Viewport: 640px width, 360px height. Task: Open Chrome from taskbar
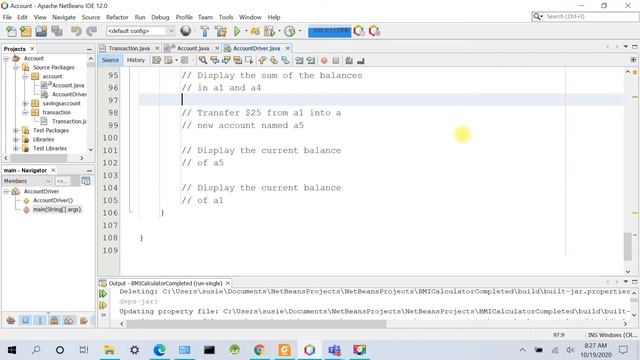tap(259, 350)
